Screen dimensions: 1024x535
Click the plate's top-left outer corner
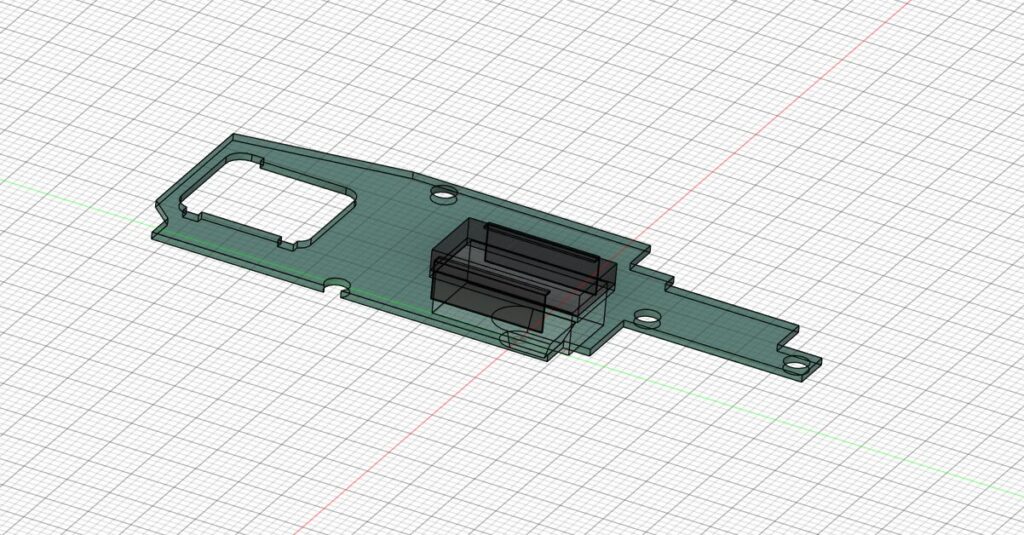pos(234,135)
